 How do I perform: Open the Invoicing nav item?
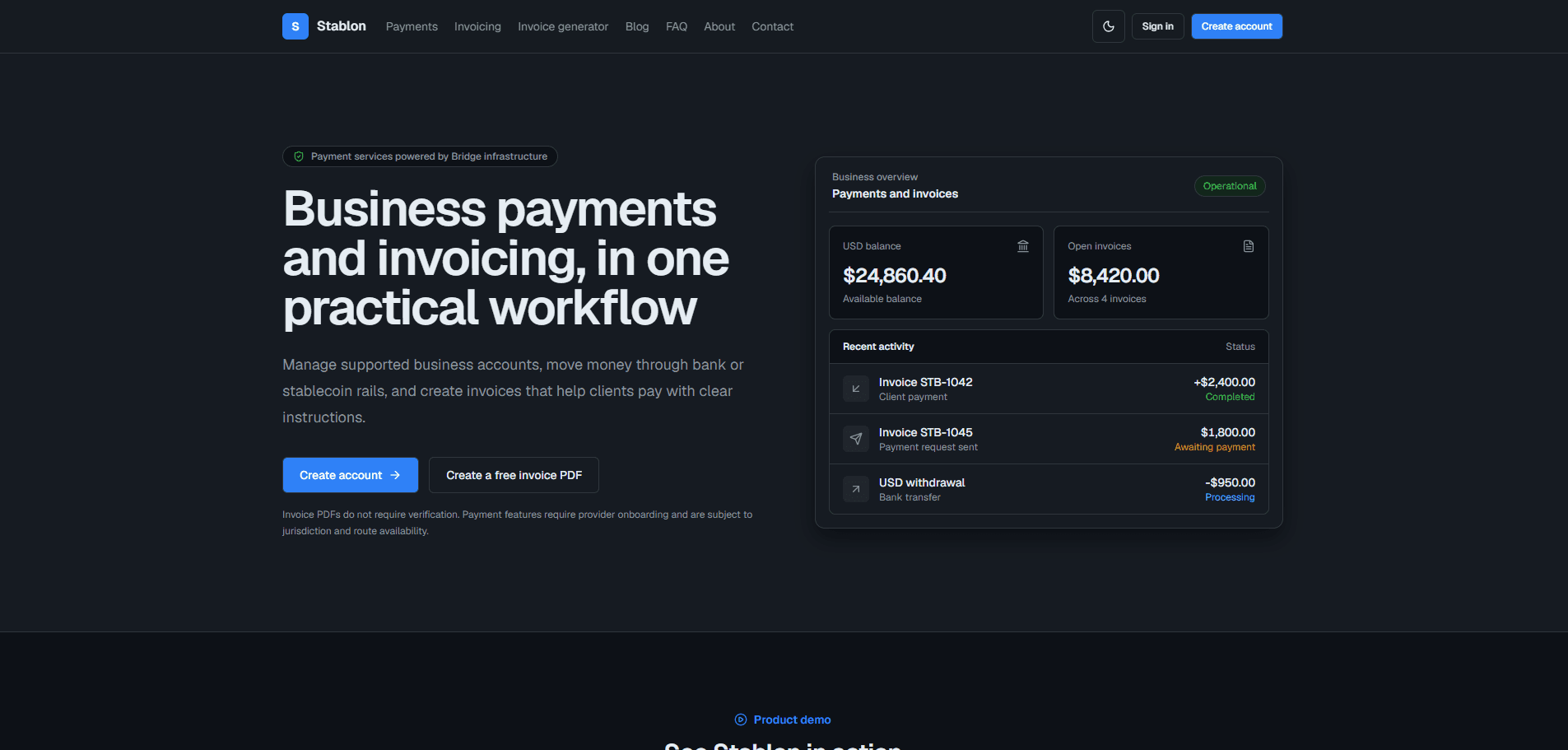[477, 26]
